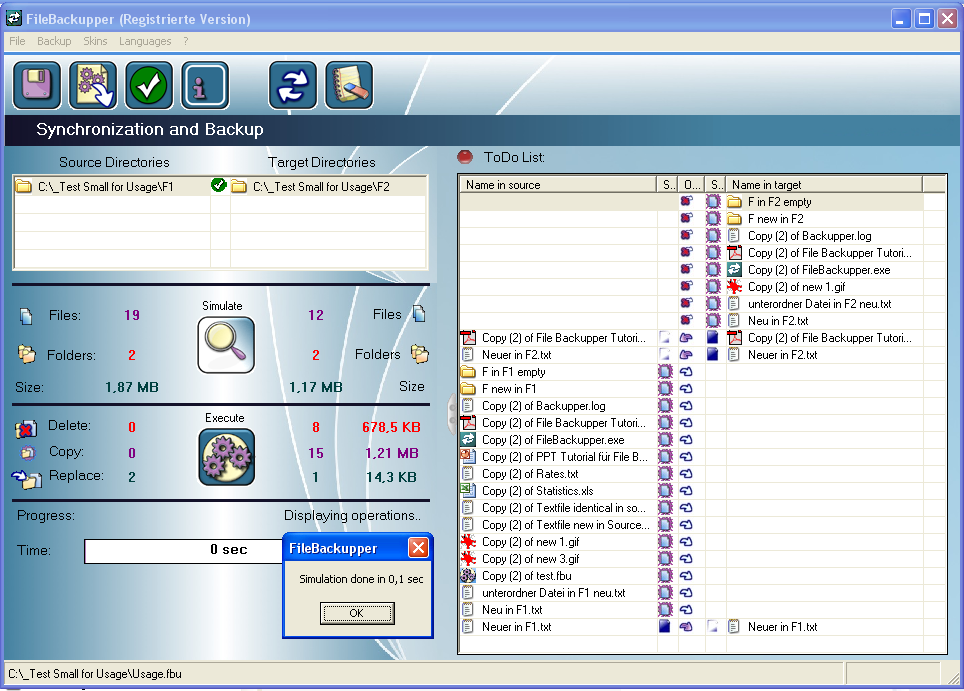
Task: Open the settings gears toolbar icon
Action: [x=93, y=85]
